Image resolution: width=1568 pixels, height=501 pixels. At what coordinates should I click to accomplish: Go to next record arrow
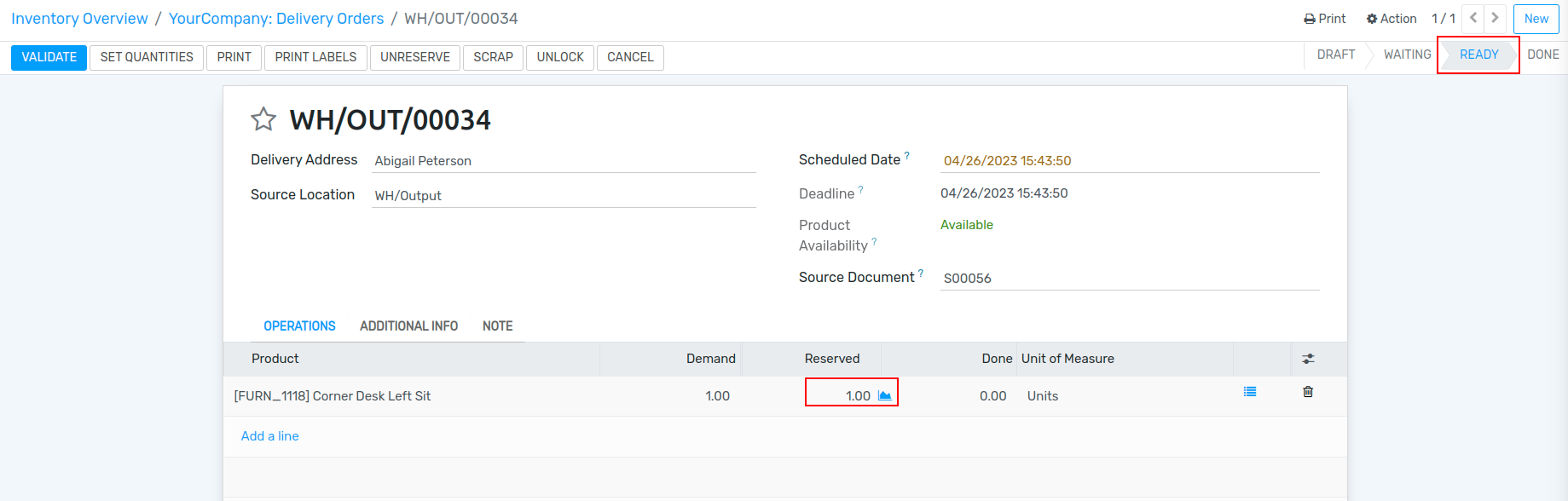(1495, 19)
